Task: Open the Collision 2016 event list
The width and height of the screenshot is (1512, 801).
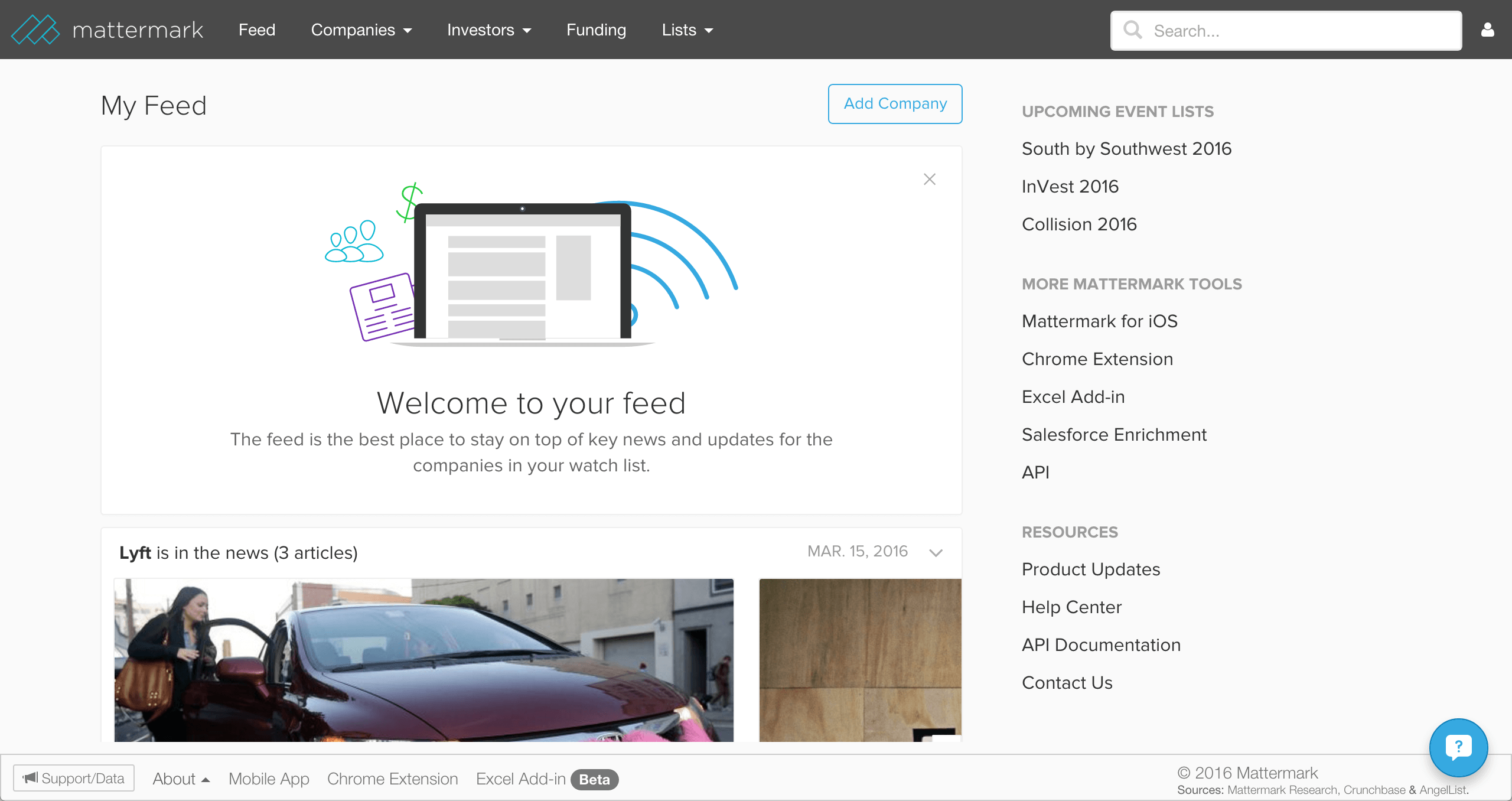Action: (1079, 224)
